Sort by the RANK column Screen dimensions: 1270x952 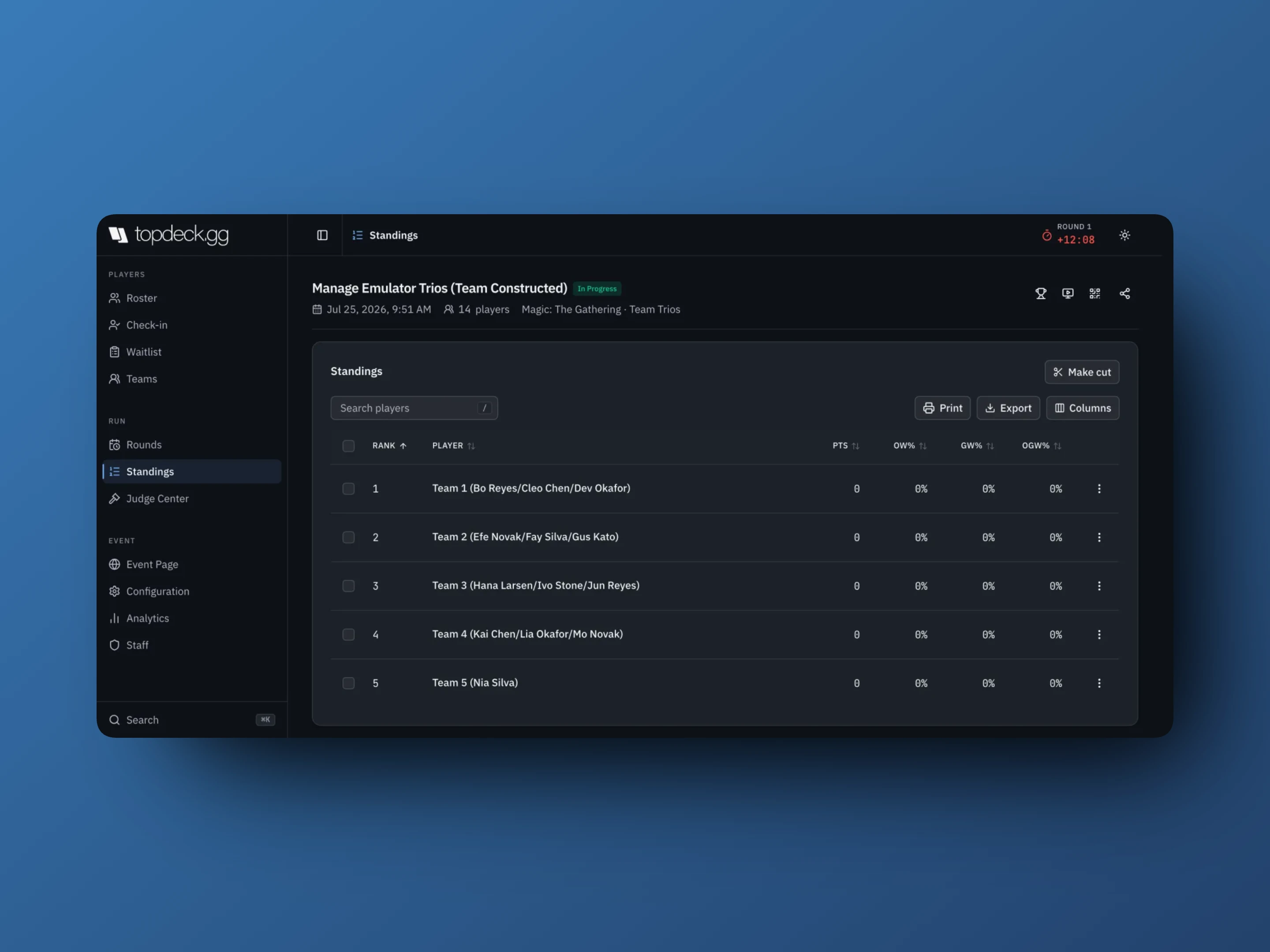[389, 446]
